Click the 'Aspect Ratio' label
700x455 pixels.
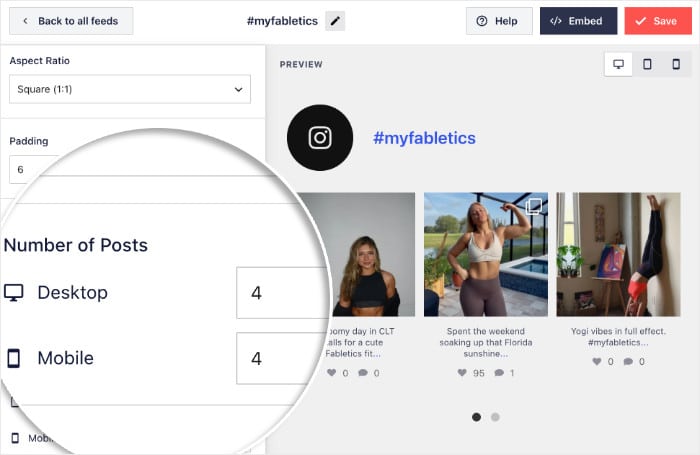40,61
